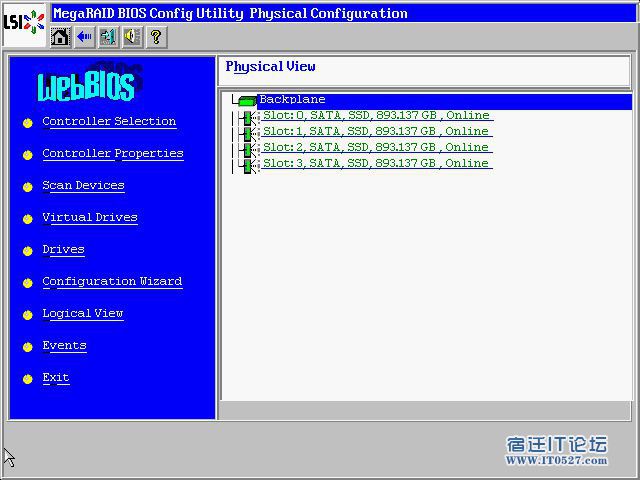Go to Virtual Drives
The width and height of the screenshot is (640, 480).
pos(90,218)
